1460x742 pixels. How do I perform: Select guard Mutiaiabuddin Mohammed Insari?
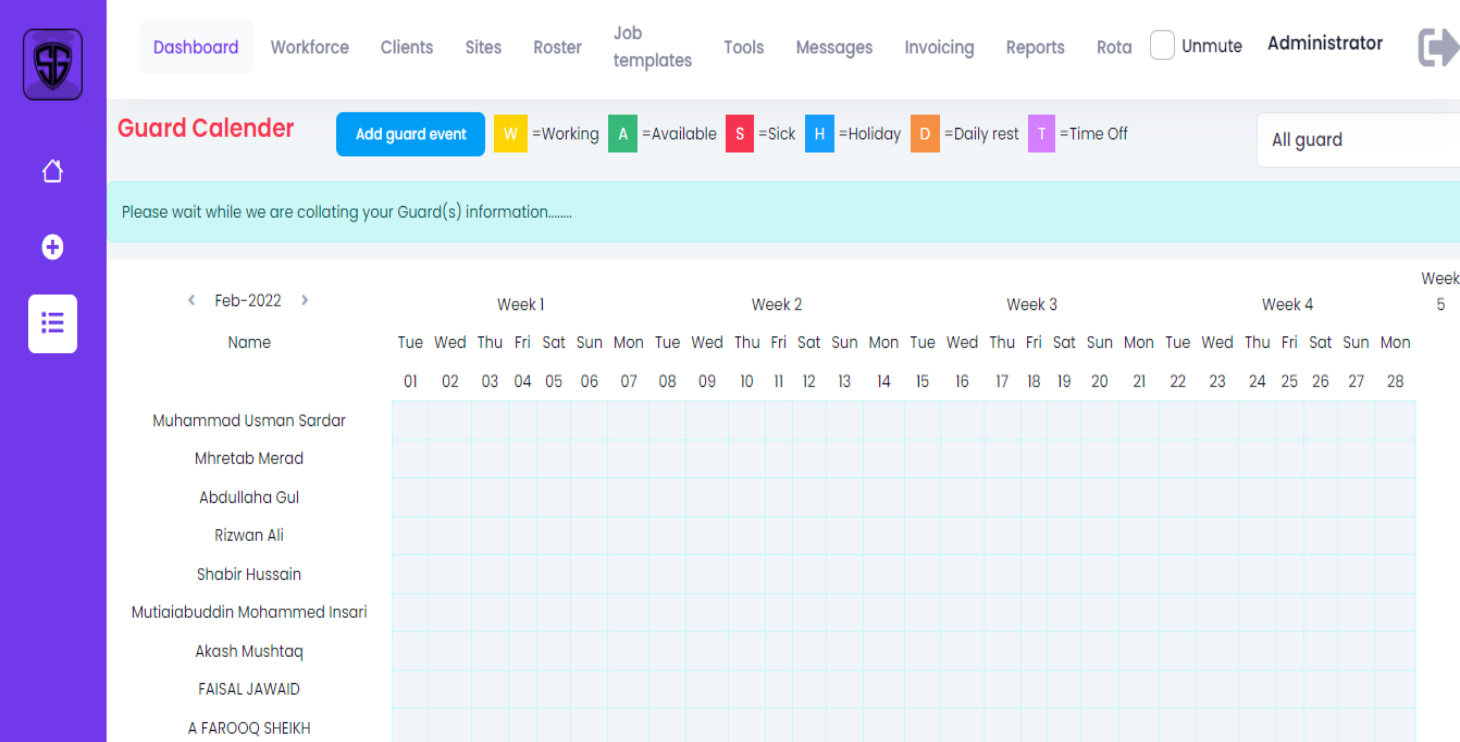249,613
